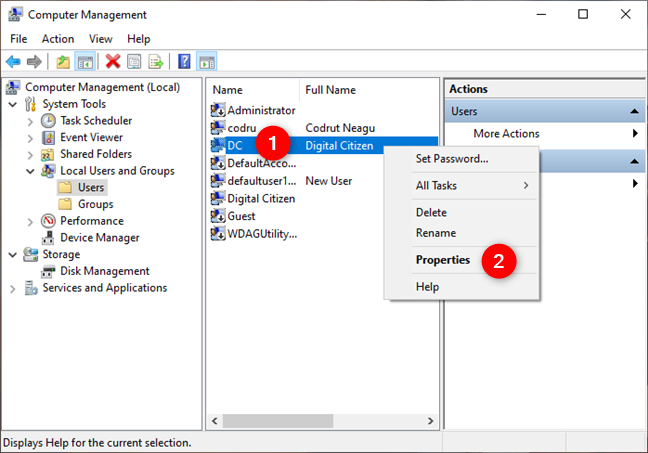
Task: Click the Guest user account icon
Action: click(x=218, y=216)
